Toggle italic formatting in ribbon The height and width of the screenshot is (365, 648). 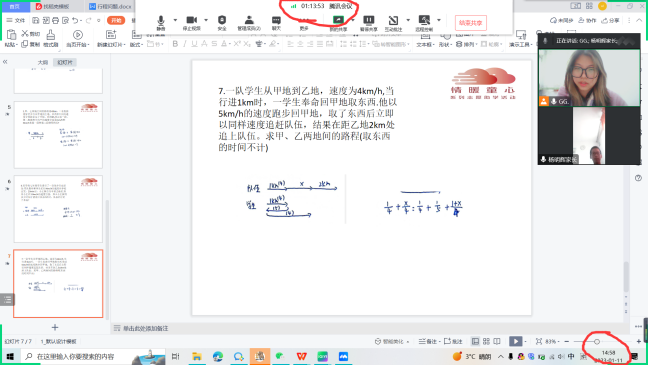click(x=184, y=43)
